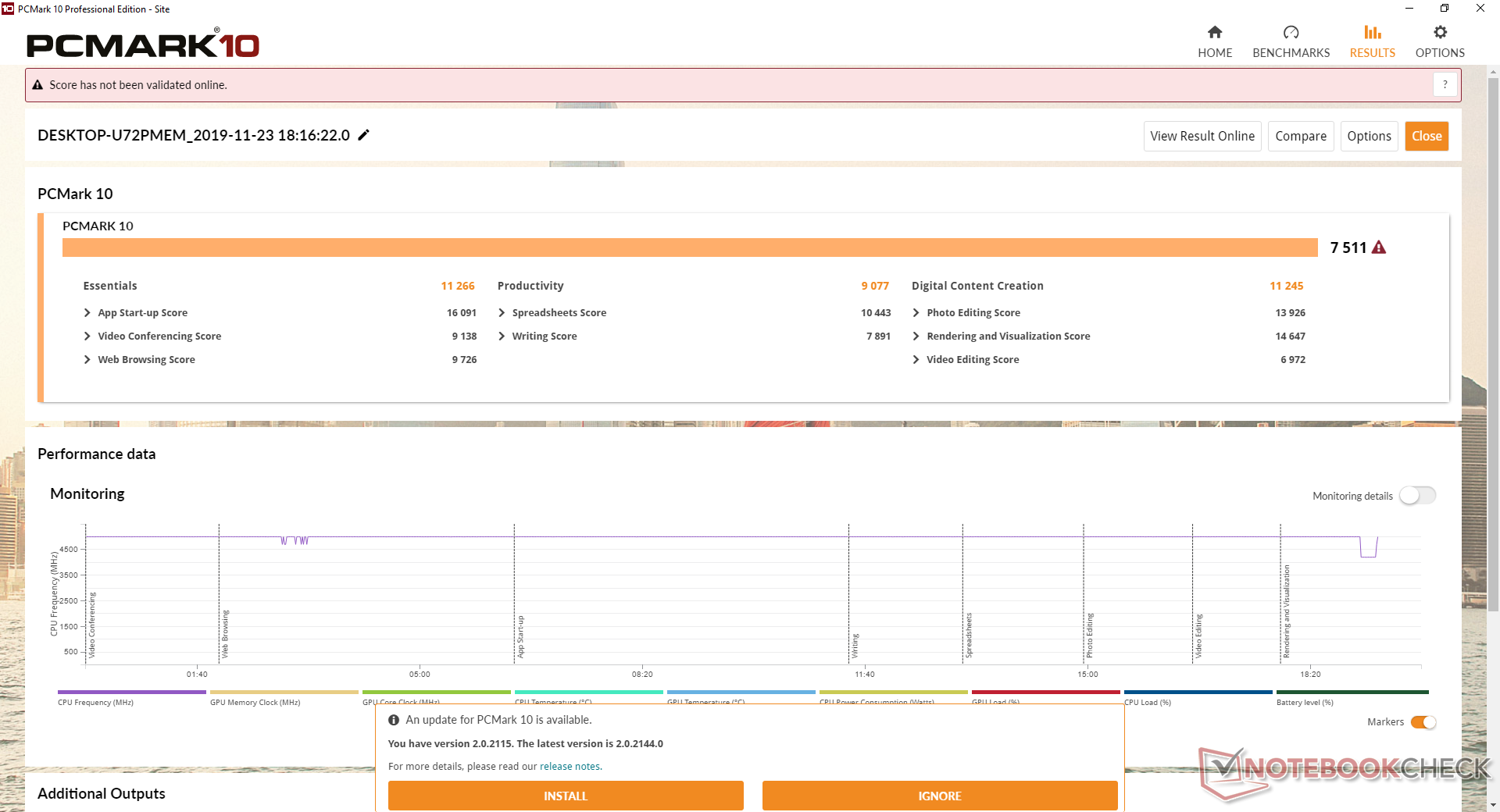
Task: Open OPTIONS gear icon
Action: point(1440,32)
